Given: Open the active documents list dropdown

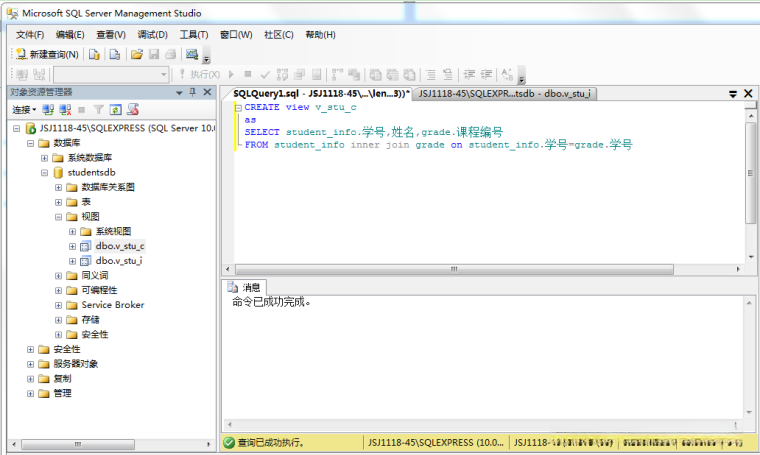Looking at the screenshot, I should point(733,94).
